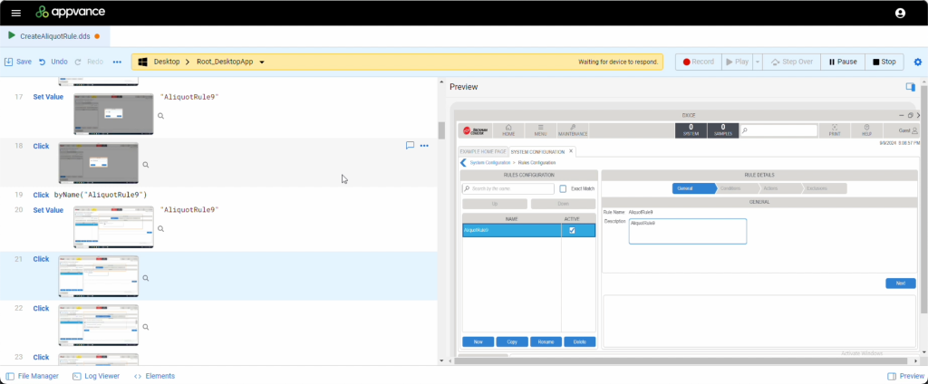Open the Elements panel

click(154, 376)
